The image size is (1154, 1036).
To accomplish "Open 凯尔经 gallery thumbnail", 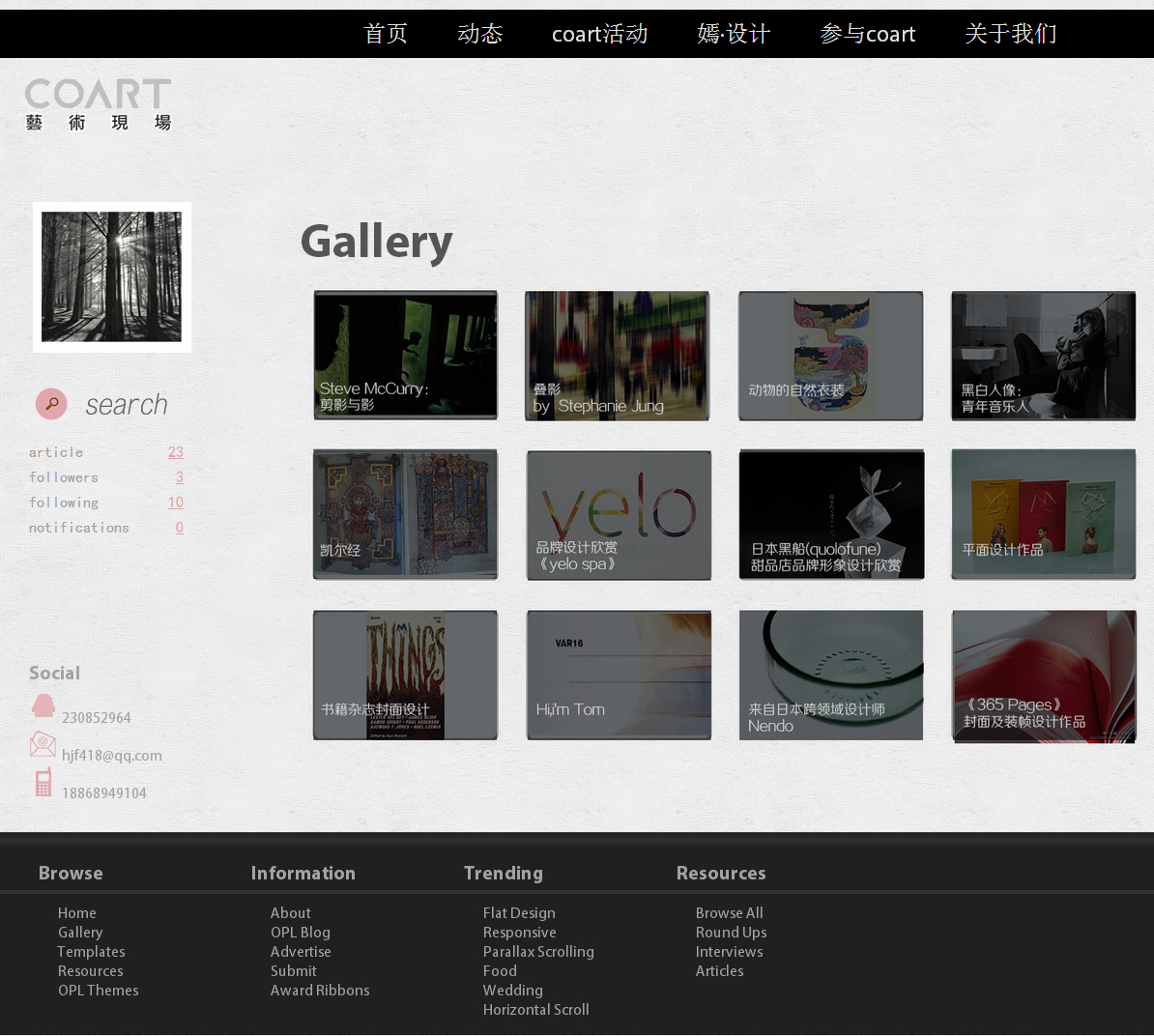I will pos(406,514).
